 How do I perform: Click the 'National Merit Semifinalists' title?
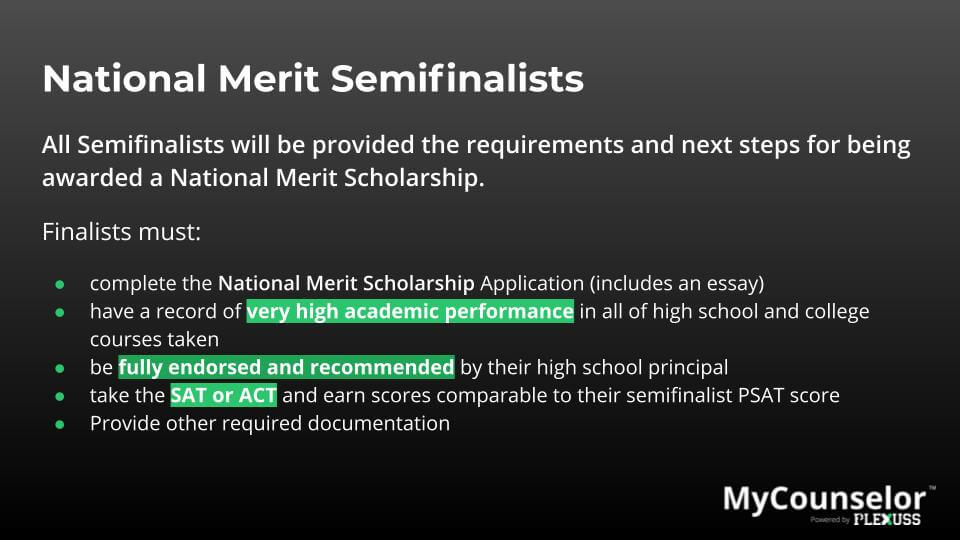pos(313,79)
